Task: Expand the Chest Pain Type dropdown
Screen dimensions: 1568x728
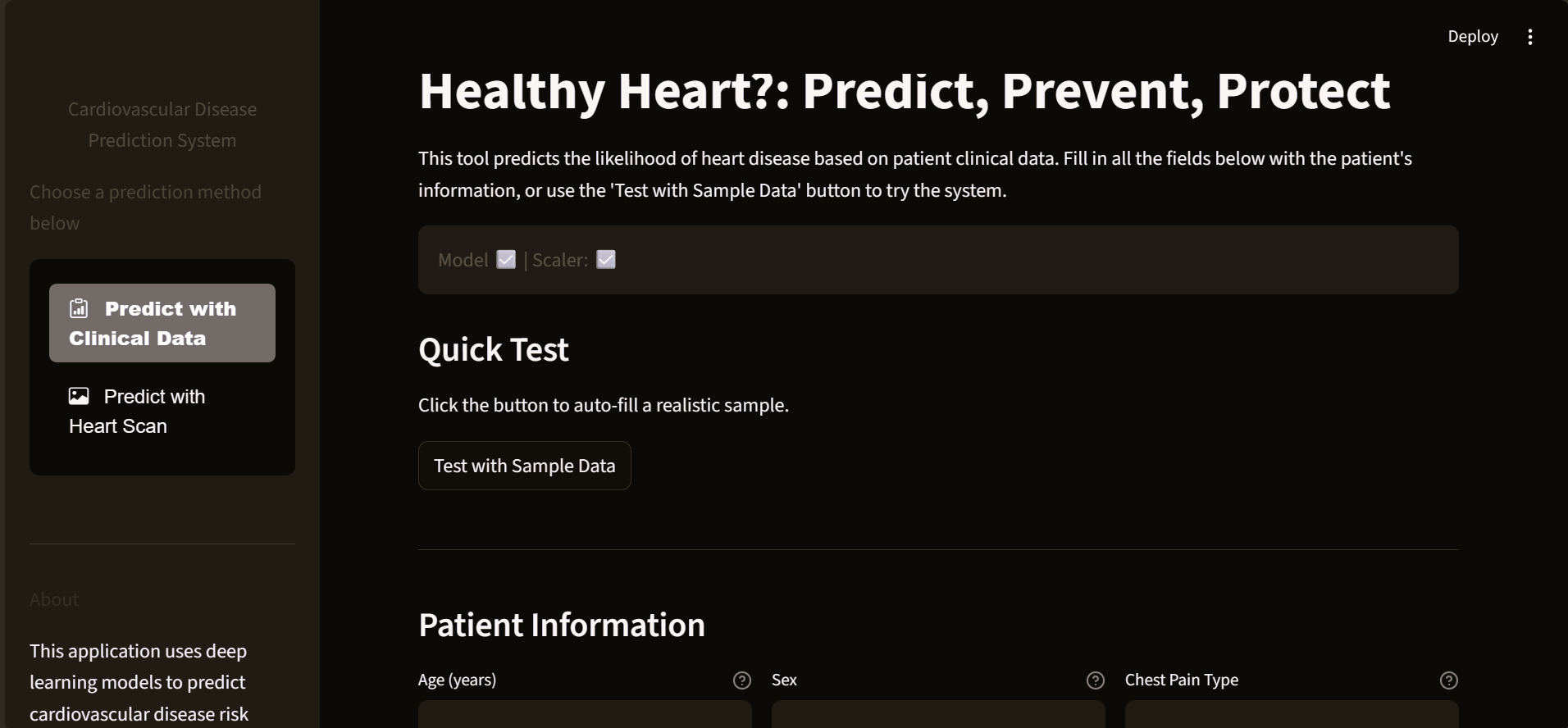Action: tap(1291, 715)
